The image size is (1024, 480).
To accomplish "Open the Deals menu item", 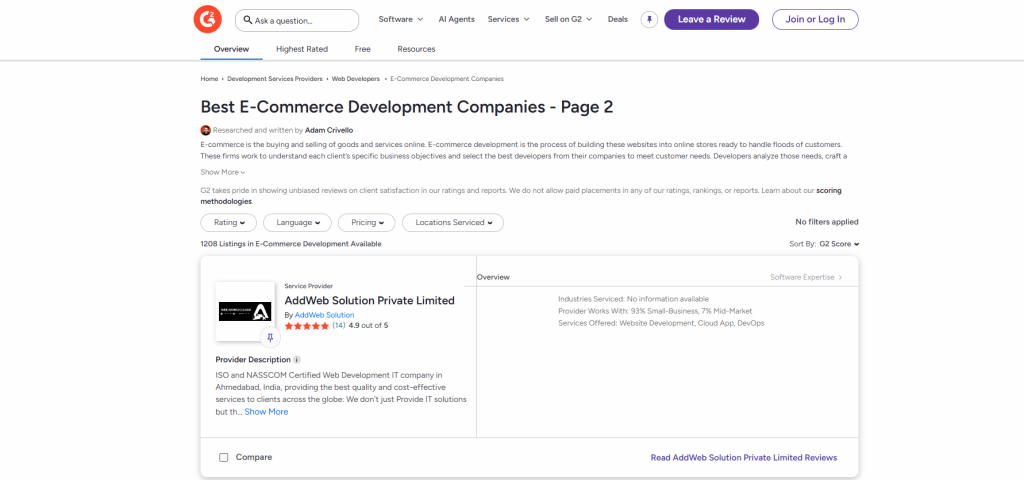I will pos(618,20).
